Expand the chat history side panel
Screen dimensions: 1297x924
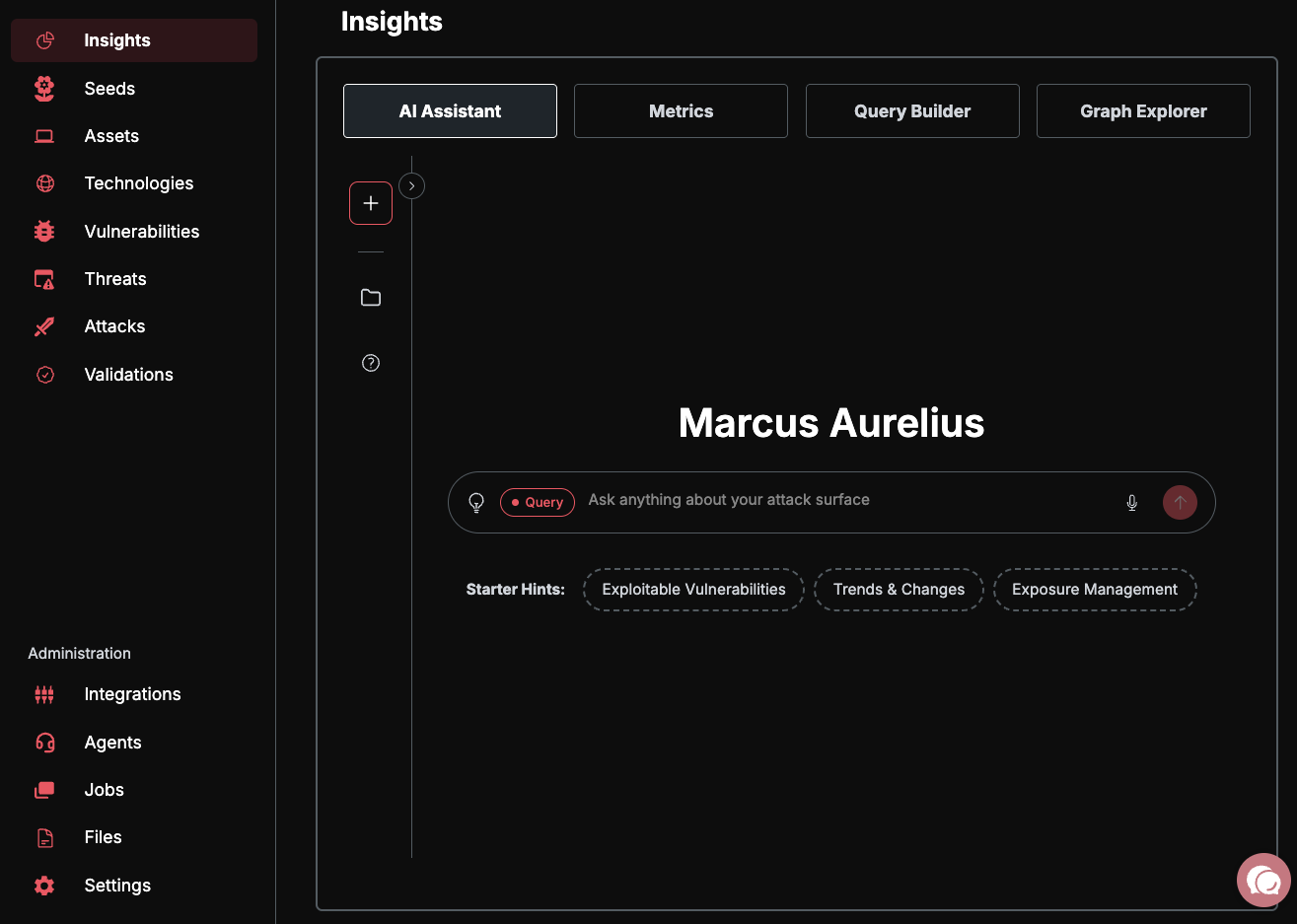tap(412, 185)
